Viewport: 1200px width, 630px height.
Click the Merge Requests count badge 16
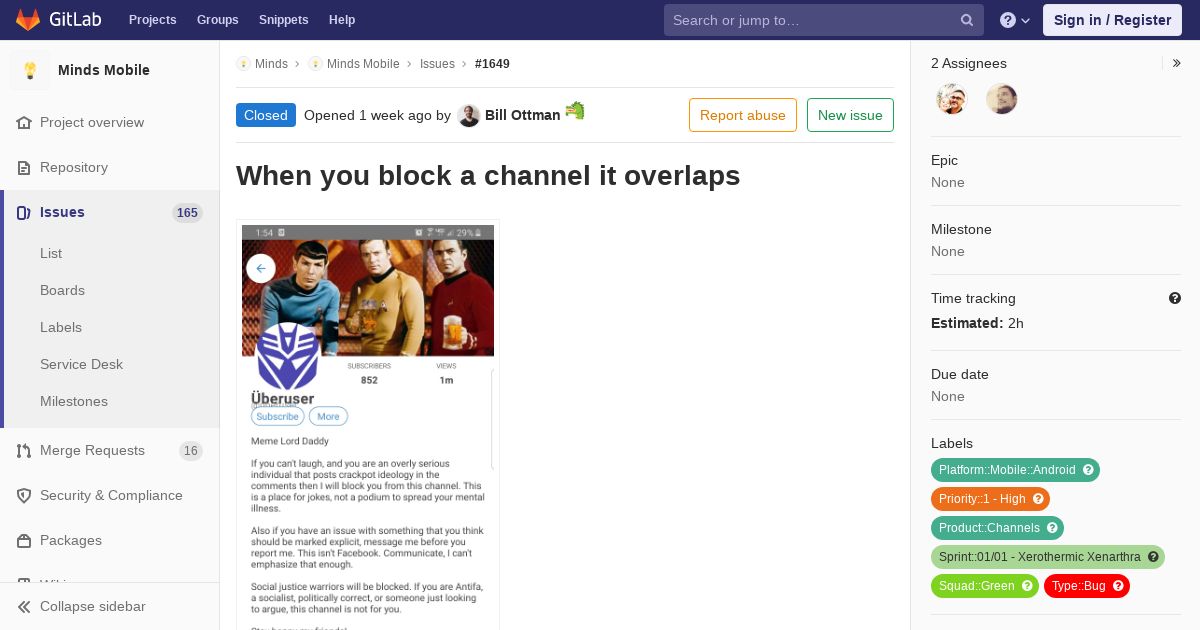[190, 451]
